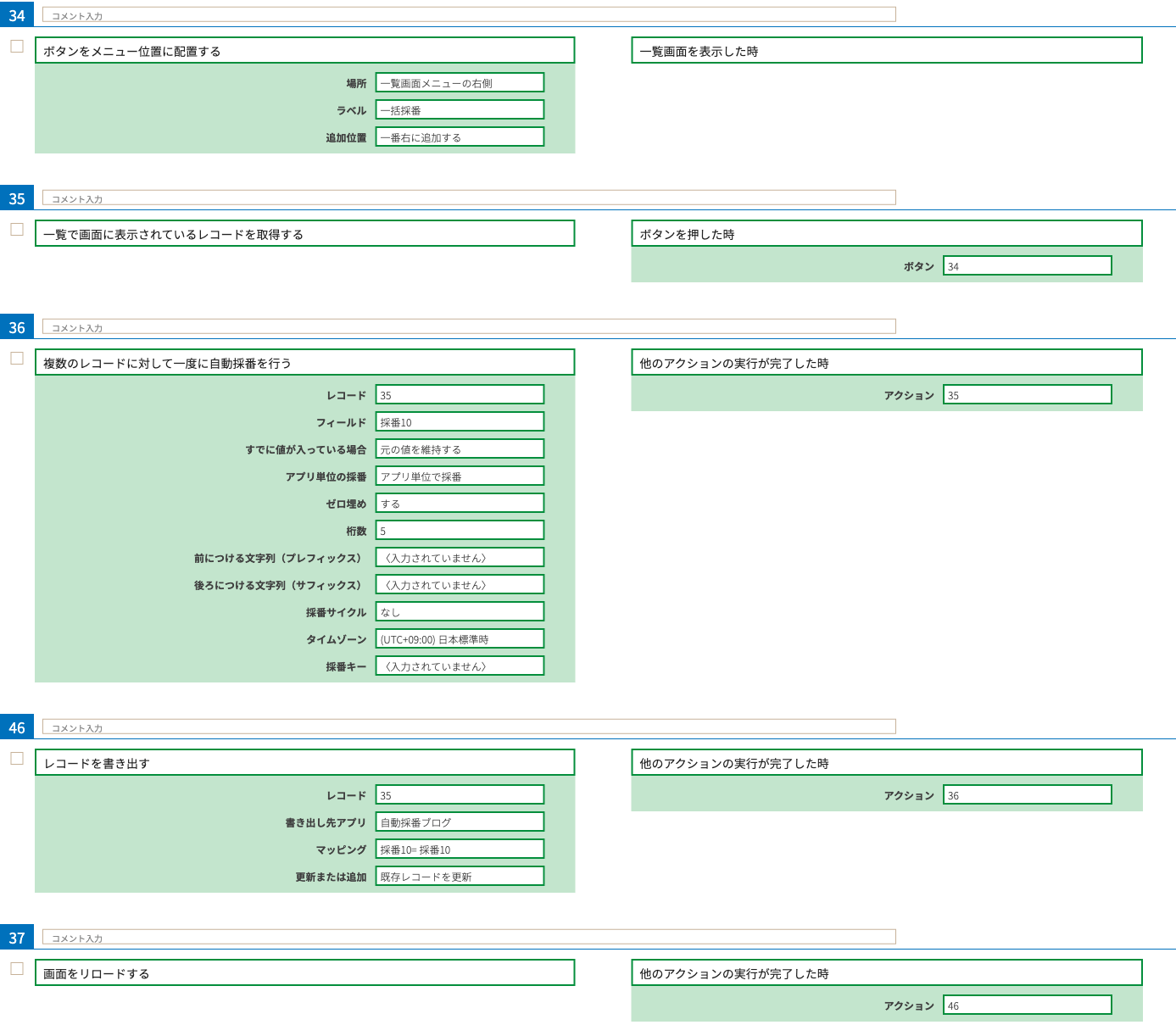Open the 場所 field showing 一覧画面メニューの右側
Viewport: 1176px width, 1036px height.
click(x=460, y=83)
